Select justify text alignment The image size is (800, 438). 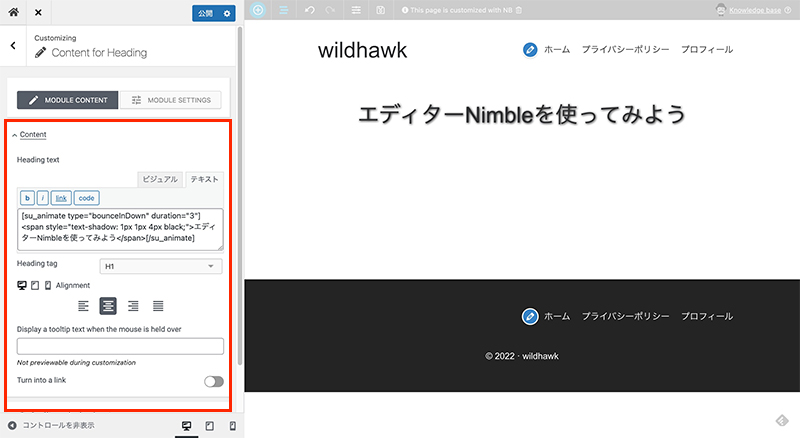tap(158, 306)
